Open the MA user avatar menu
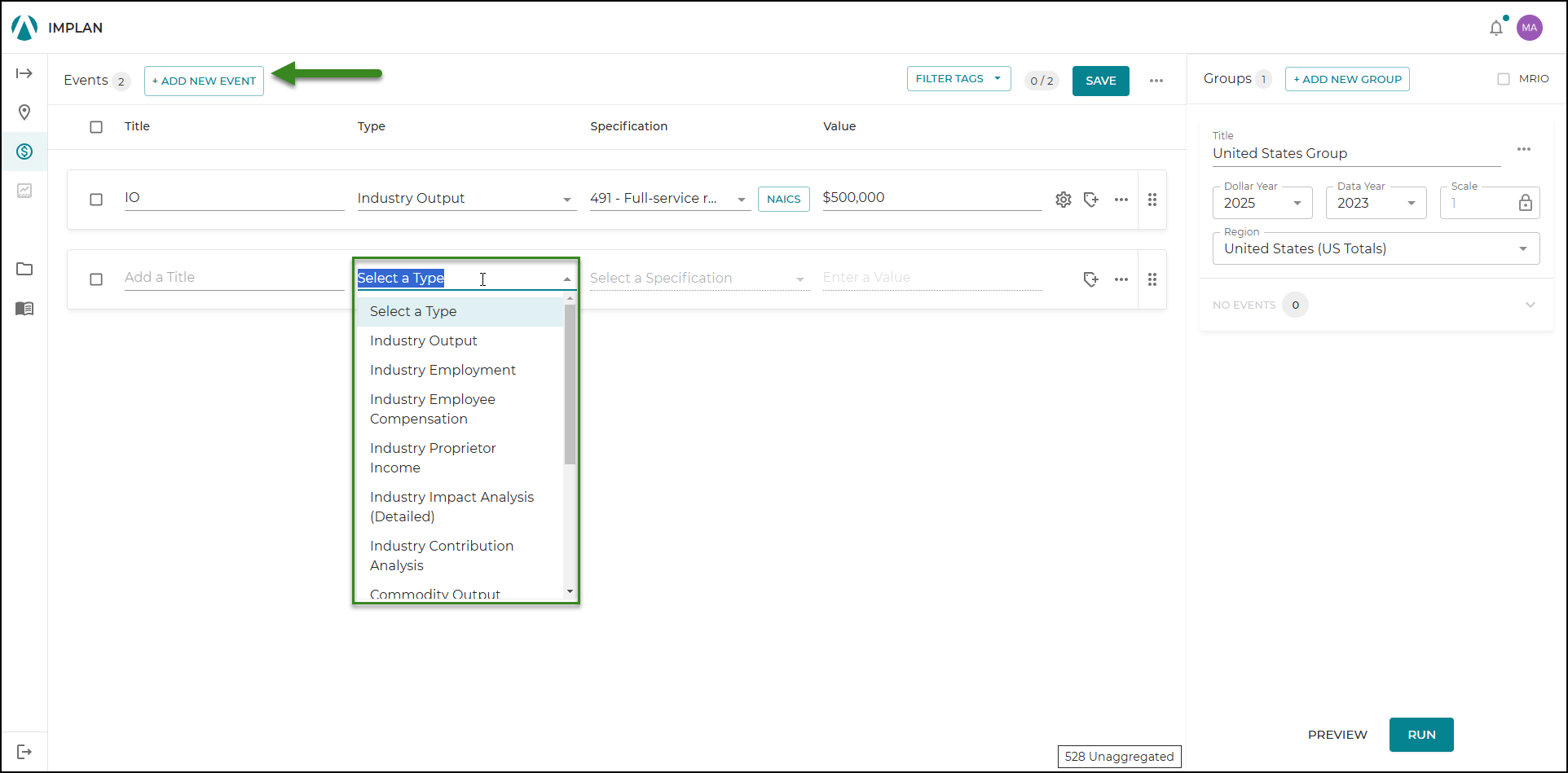This screenshot has width=1568, height=773. pos(1530,28)
